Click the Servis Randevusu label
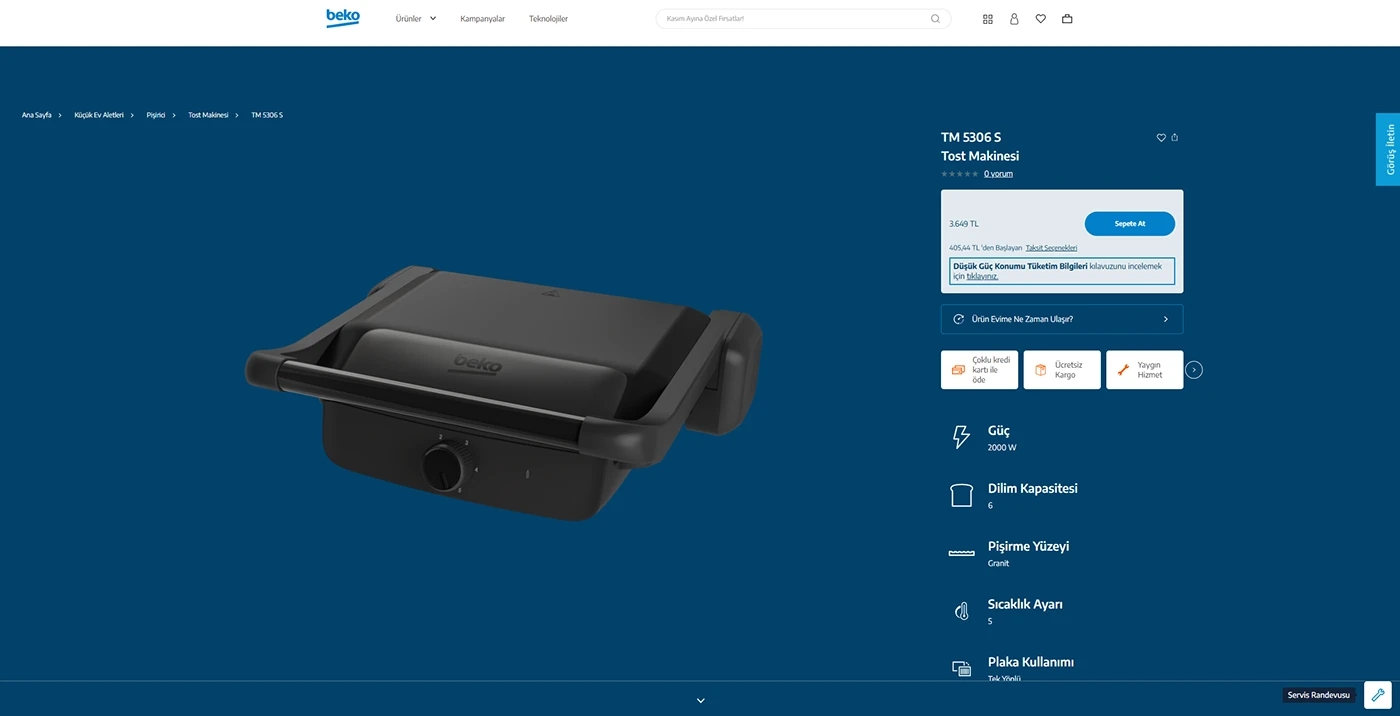Screen dimensions: 1400x716 pyautogui.click(x=1319, y=695)
